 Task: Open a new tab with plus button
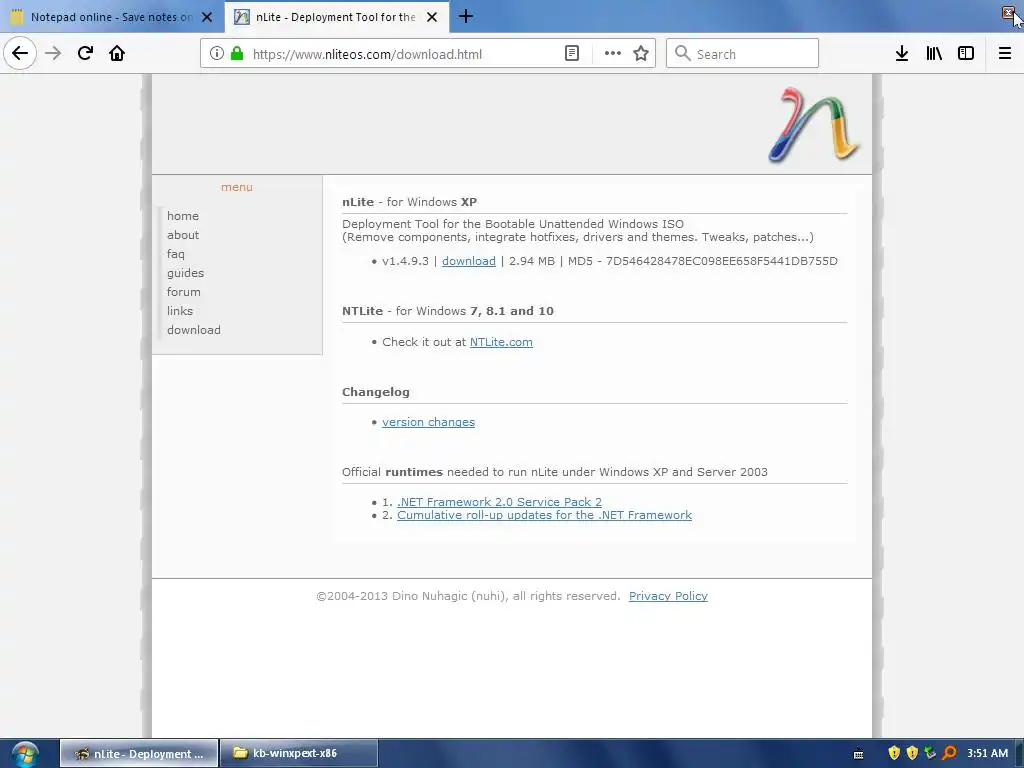[466, 16]
